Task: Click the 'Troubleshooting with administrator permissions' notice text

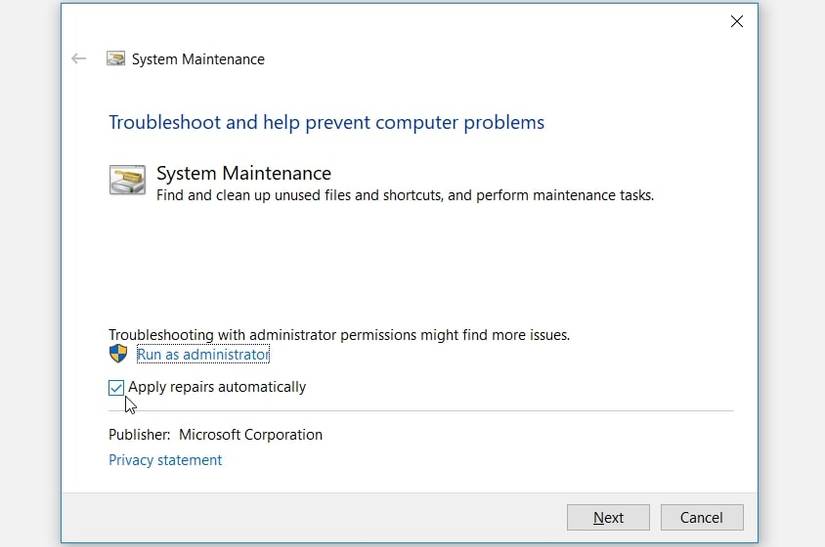Action: click(339, 335)
